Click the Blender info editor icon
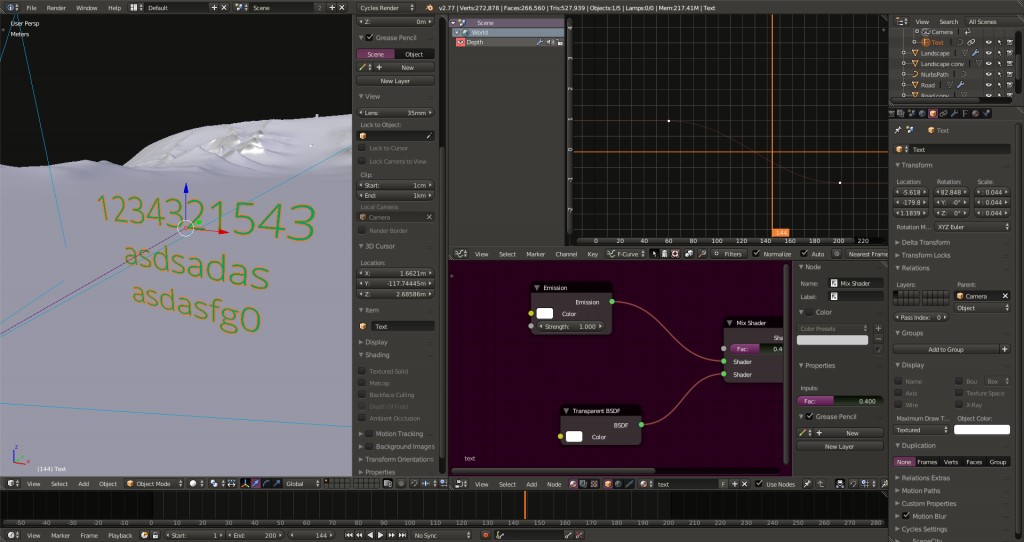 [x=10, y=7]
